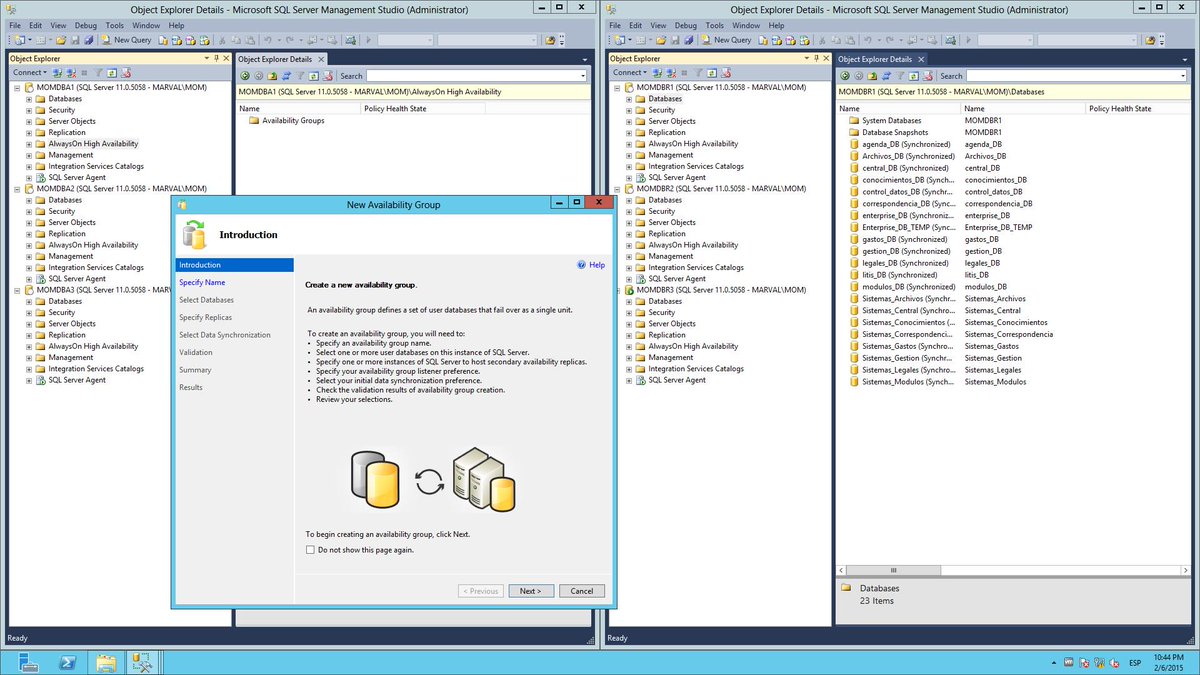Open Tools menu in left SSMS window
The width and height of the screenshot is (1200, 675).
click(x=115, y=25)
